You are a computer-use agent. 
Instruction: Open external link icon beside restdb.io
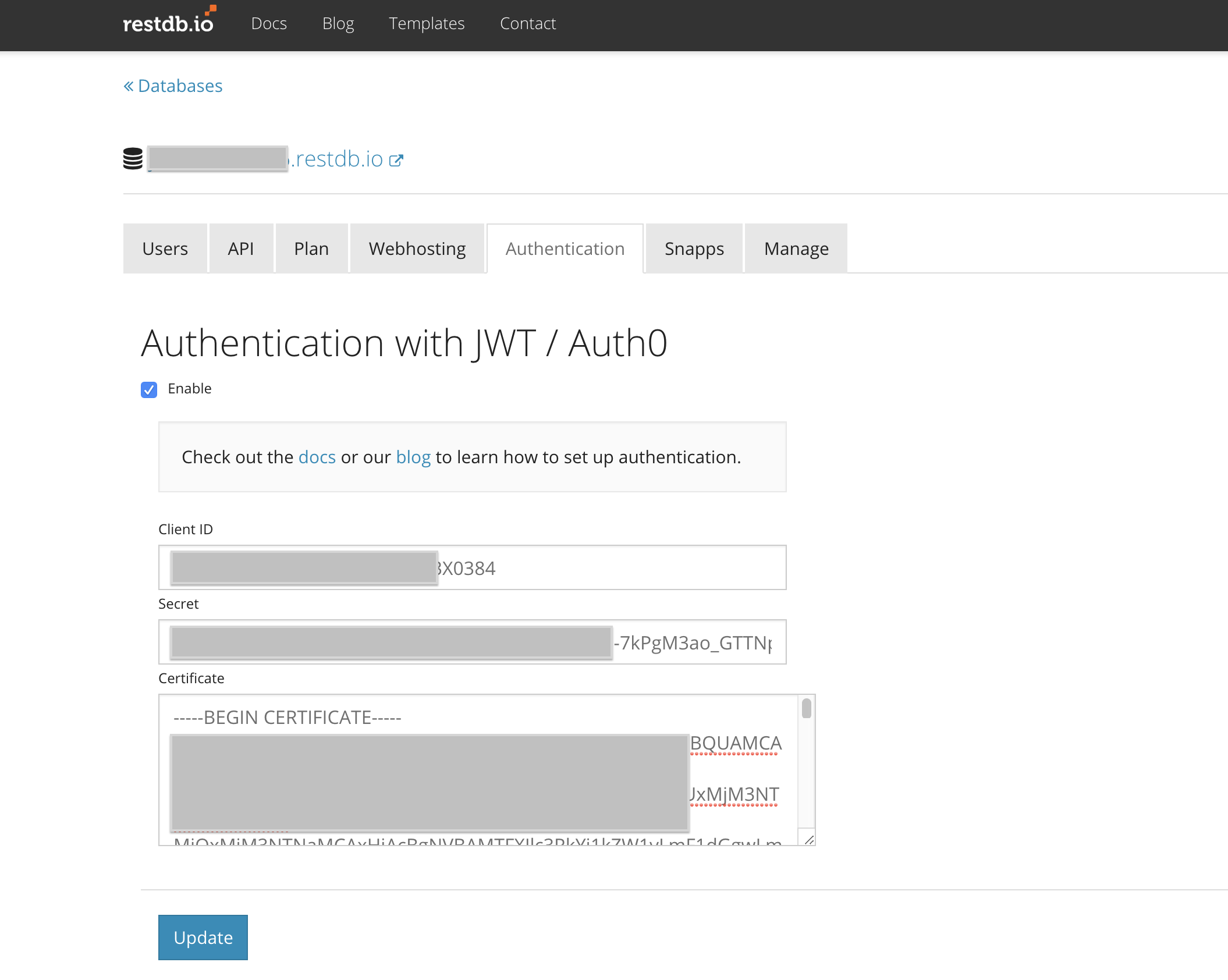396,161
